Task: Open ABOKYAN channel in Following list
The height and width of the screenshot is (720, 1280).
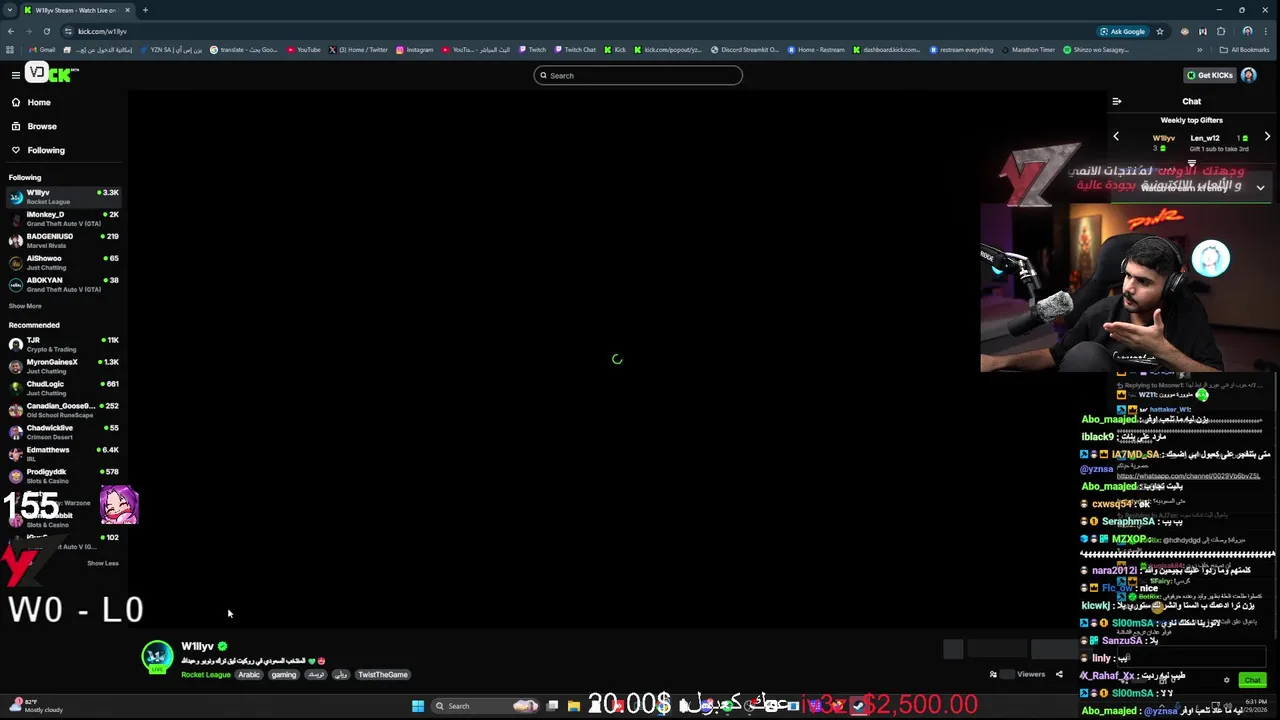Action: point(64,284)
